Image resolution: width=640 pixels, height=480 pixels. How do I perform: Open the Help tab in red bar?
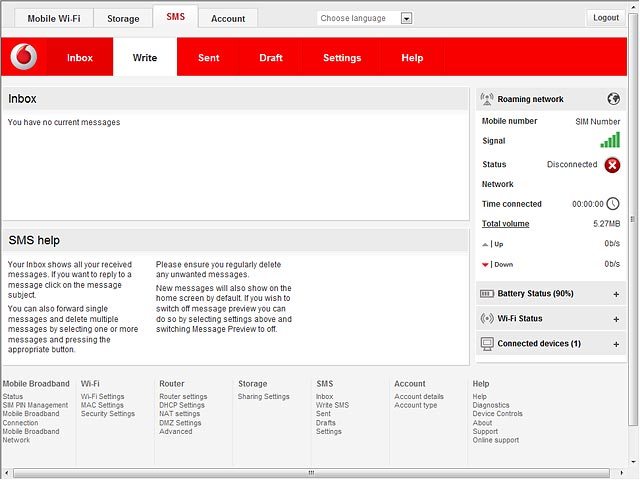tap(412, 57)
